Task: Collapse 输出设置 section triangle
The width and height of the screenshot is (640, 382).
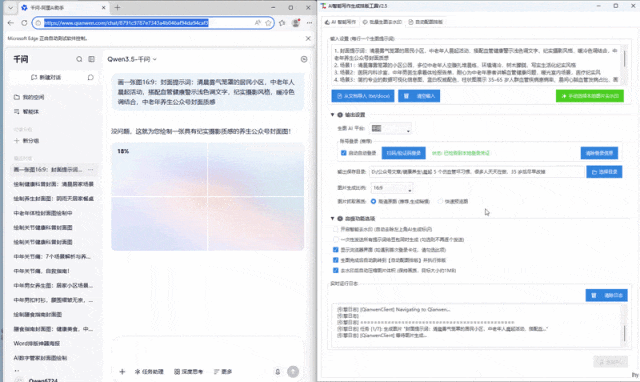Action: click(332, 115)
